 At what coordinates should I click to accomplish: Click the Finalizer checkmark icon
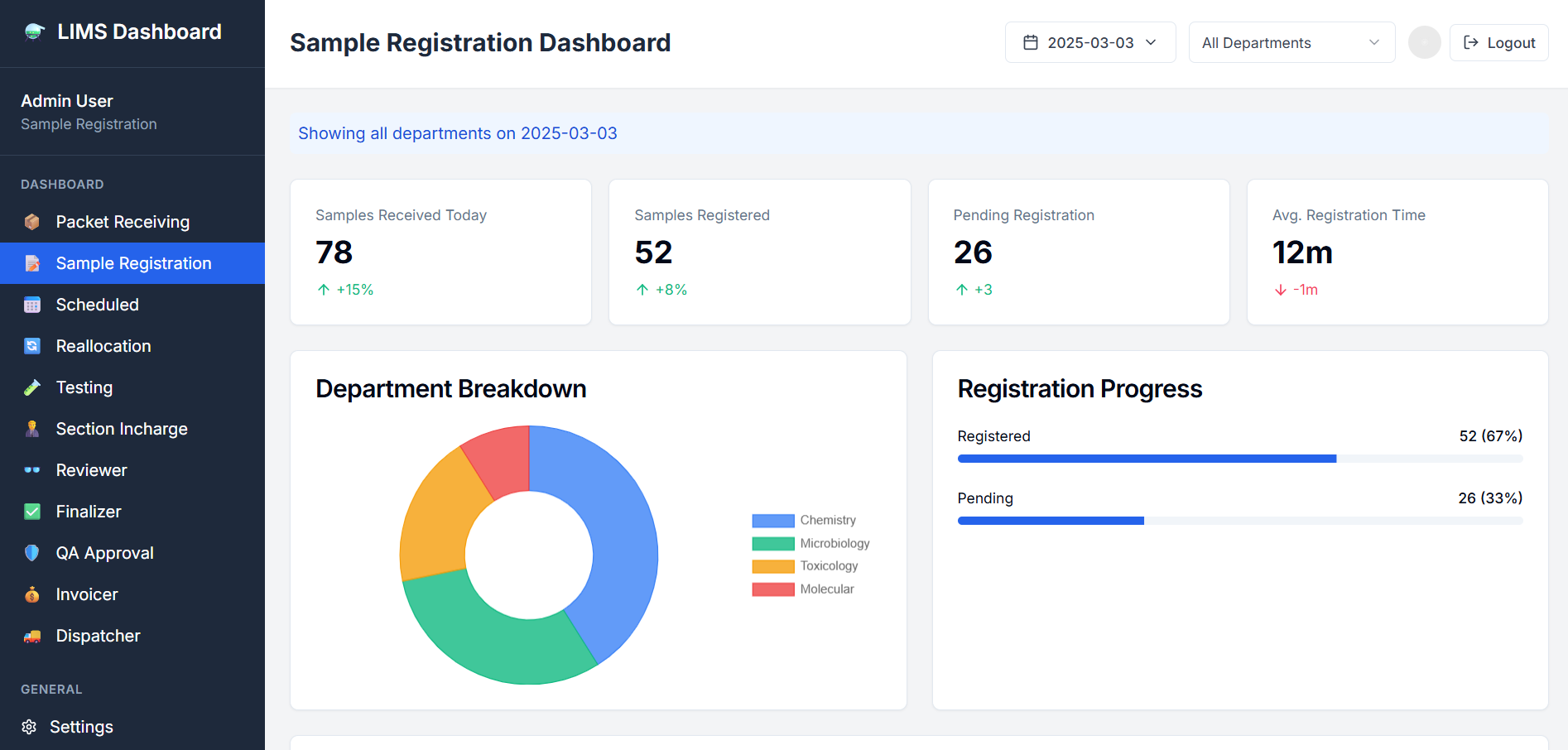pyautogui.click(x=32, y=512)
